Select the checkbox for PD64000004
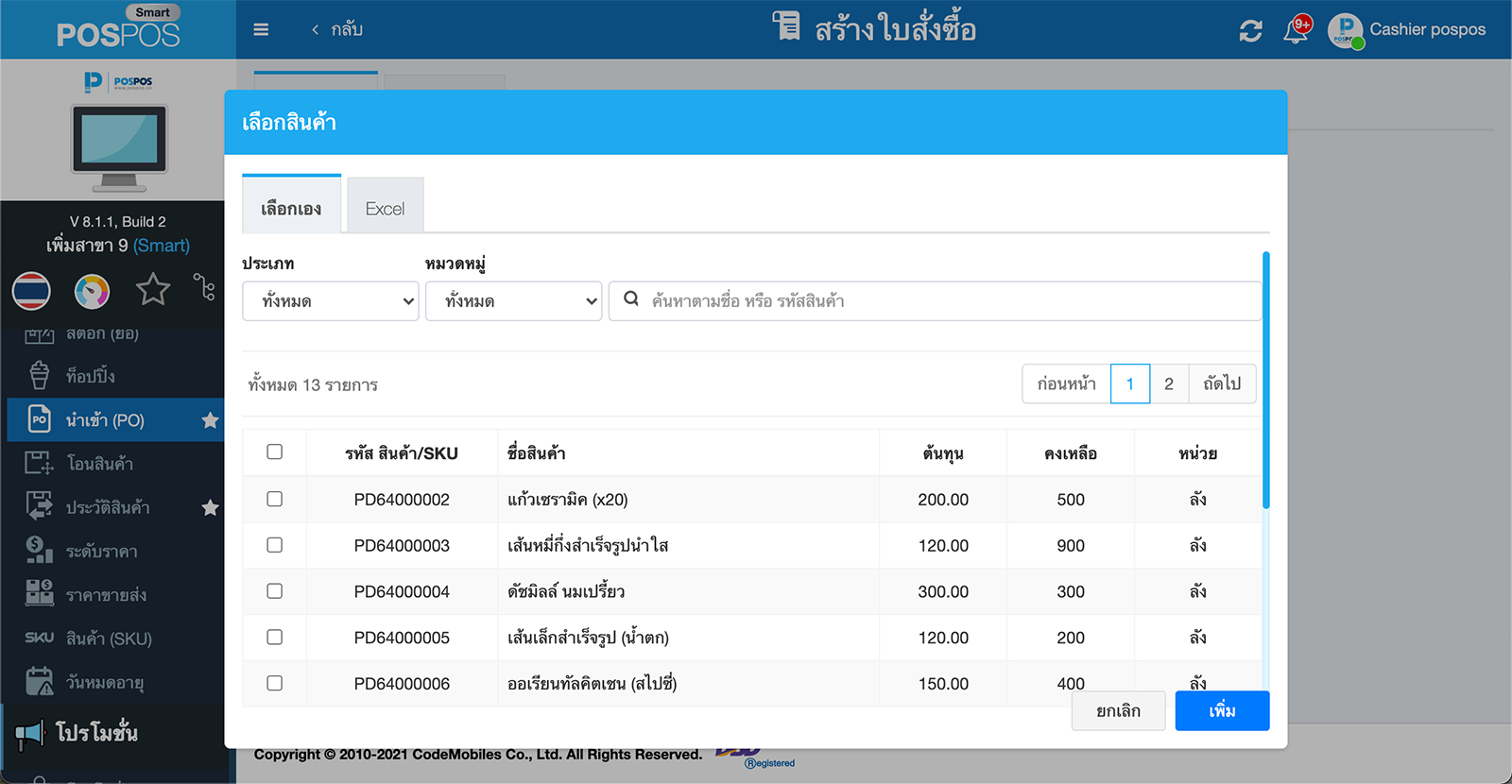This screenshot has width=1512, height=784. tap(274, 591)
